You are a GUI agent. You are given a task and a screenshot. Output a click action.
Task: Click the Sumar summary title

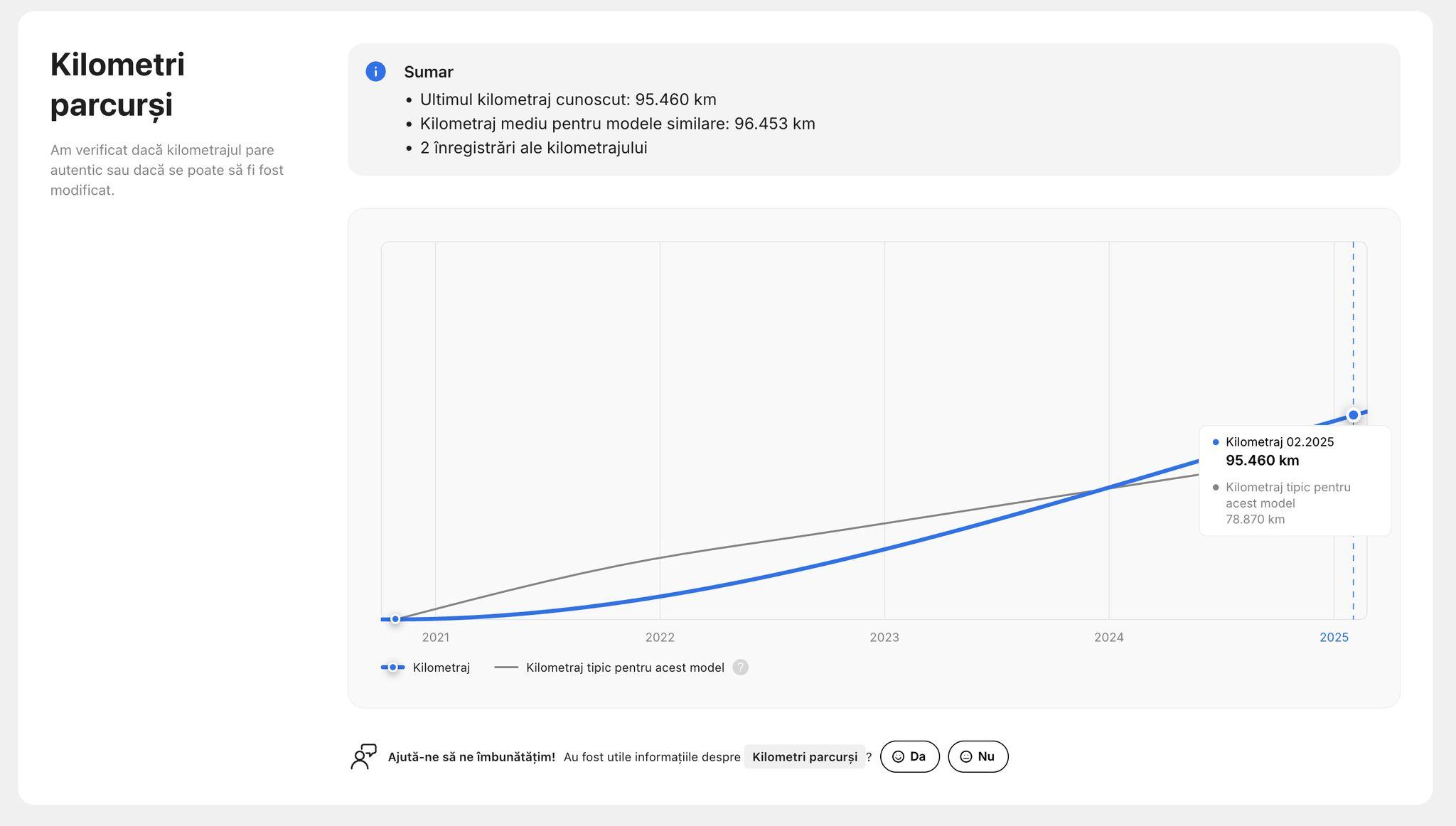(429, 72)
